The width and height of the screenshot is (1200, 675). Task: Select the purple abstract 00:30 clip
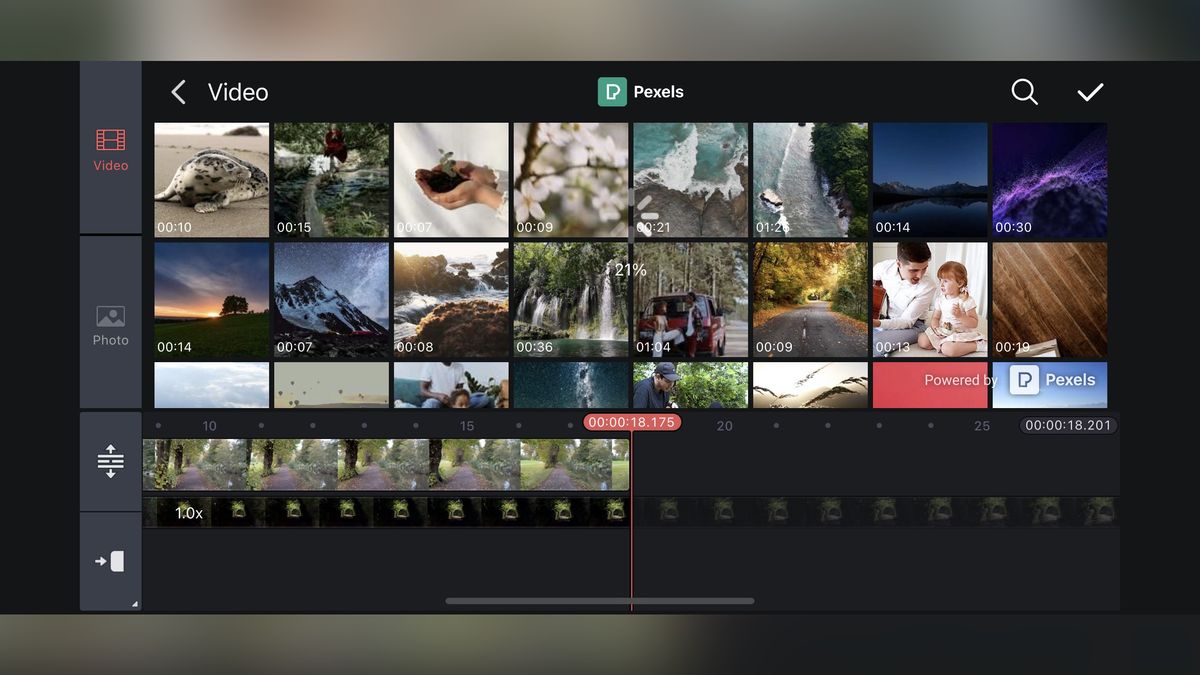(x=1049, y=180)
